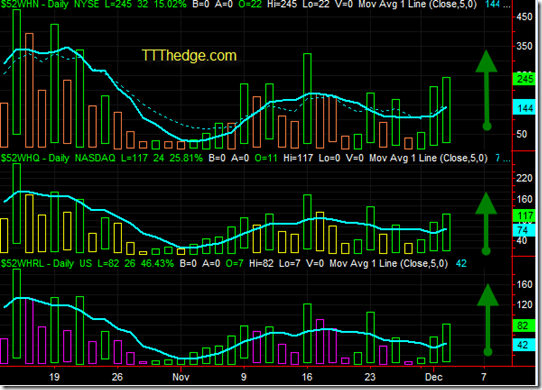The width and height of the screenshot is (542, 390).
Task: Click the $52WHN symbol label
Action: [20, 4]
